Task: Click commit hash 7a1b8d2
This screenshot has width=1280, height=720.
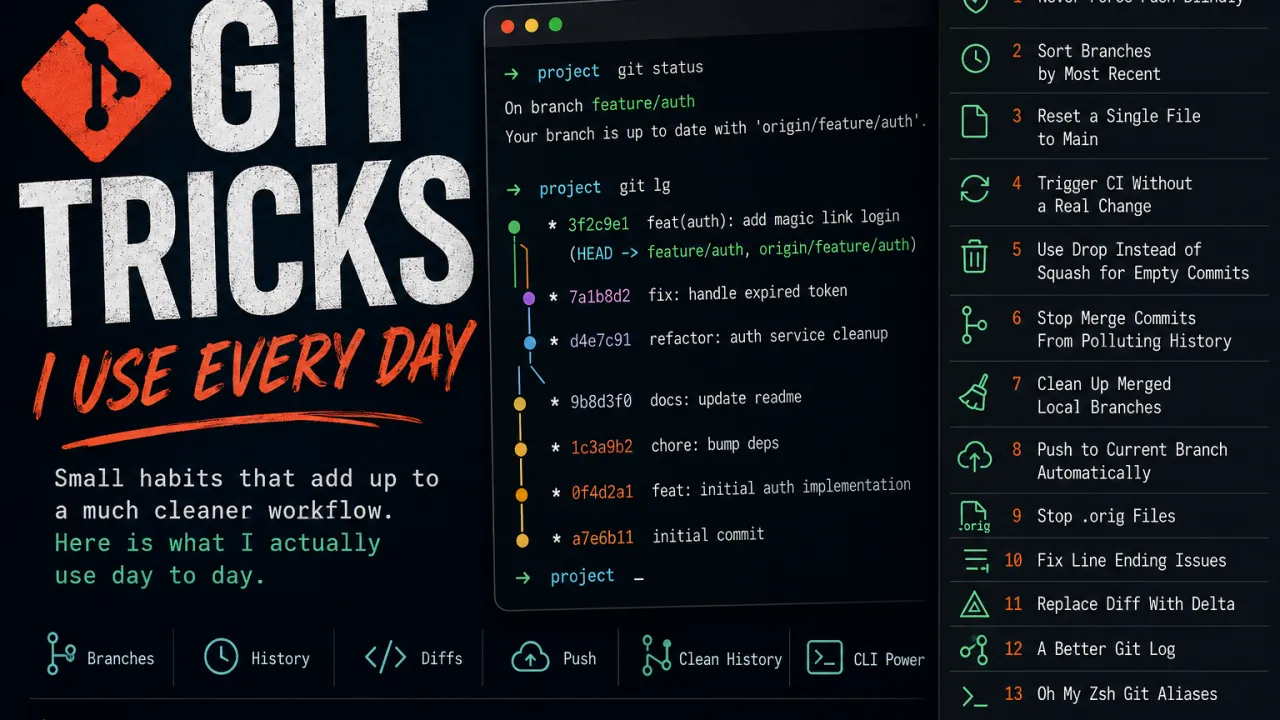Action: 600,296
